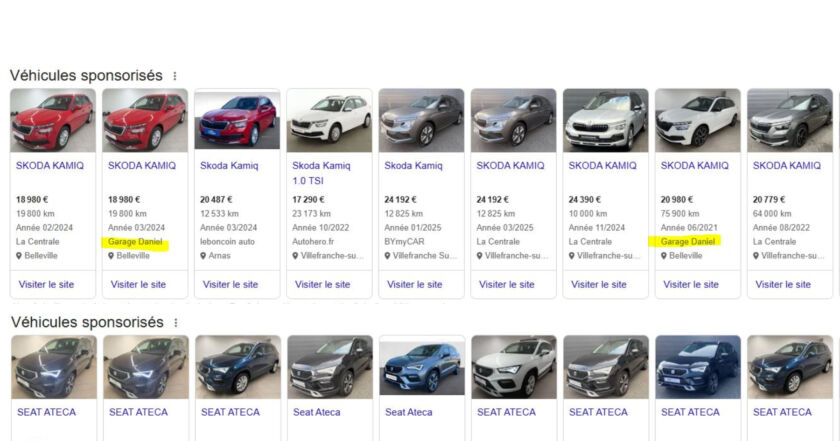
Task: Click the location pin icon next to Arnas
Action: [x=203, y=256]
